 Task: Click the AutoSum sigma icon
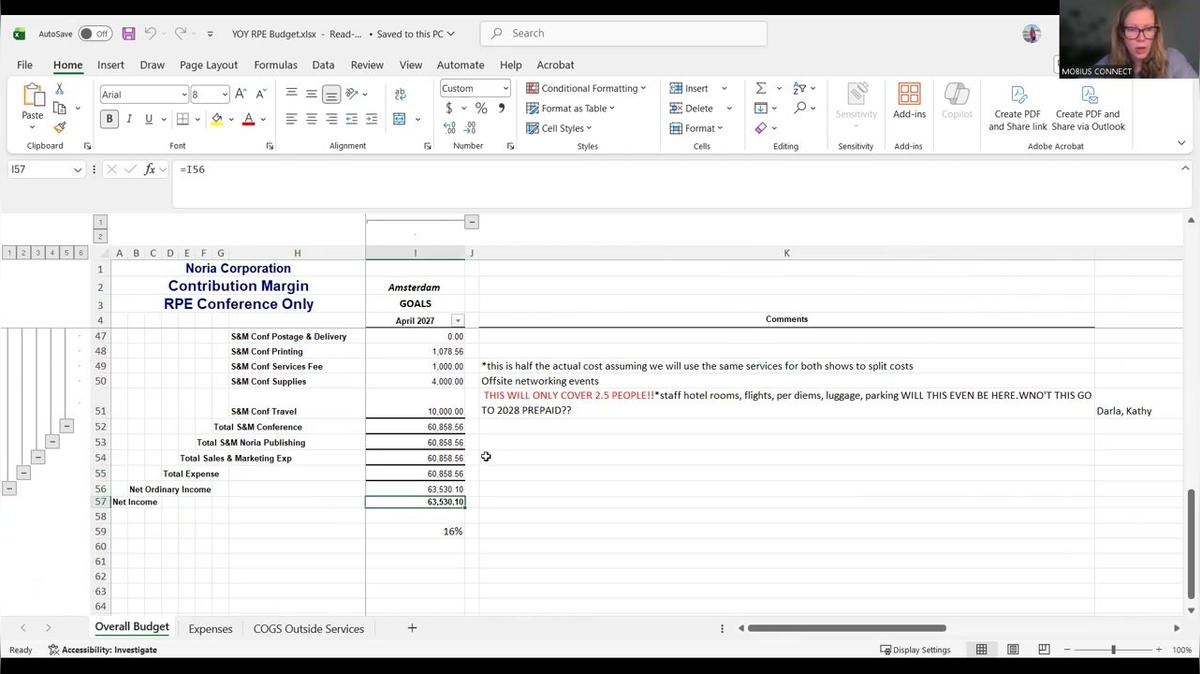[x=761, y=88]
